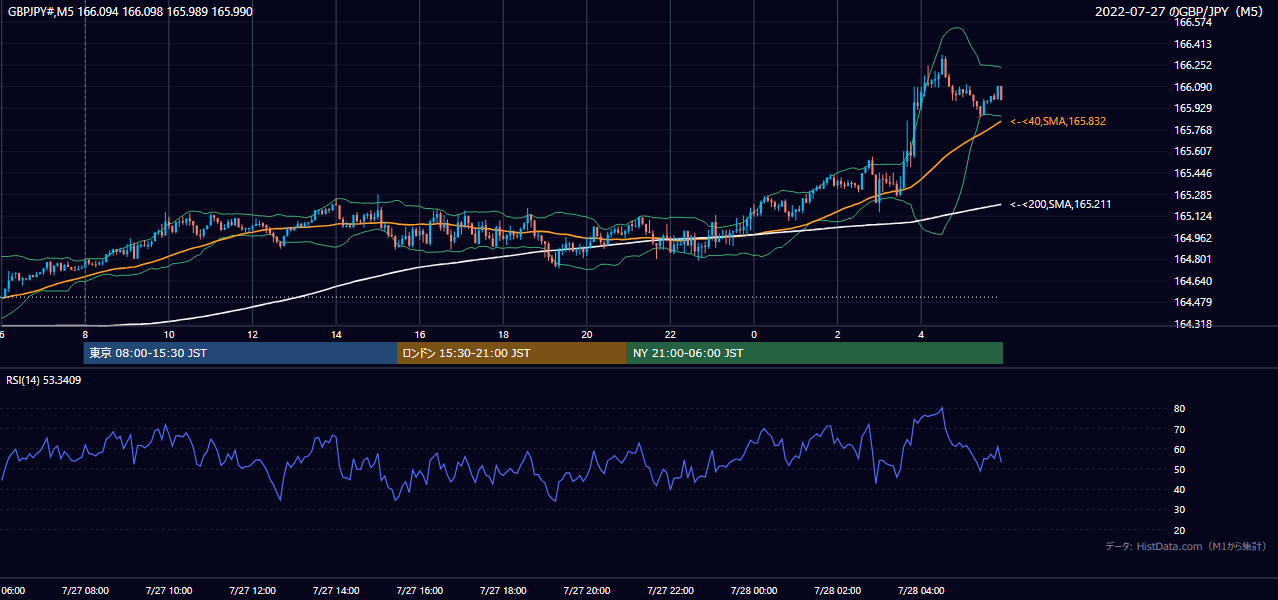
Task: Click RSI scale level 80
Action: [1179, 409]
